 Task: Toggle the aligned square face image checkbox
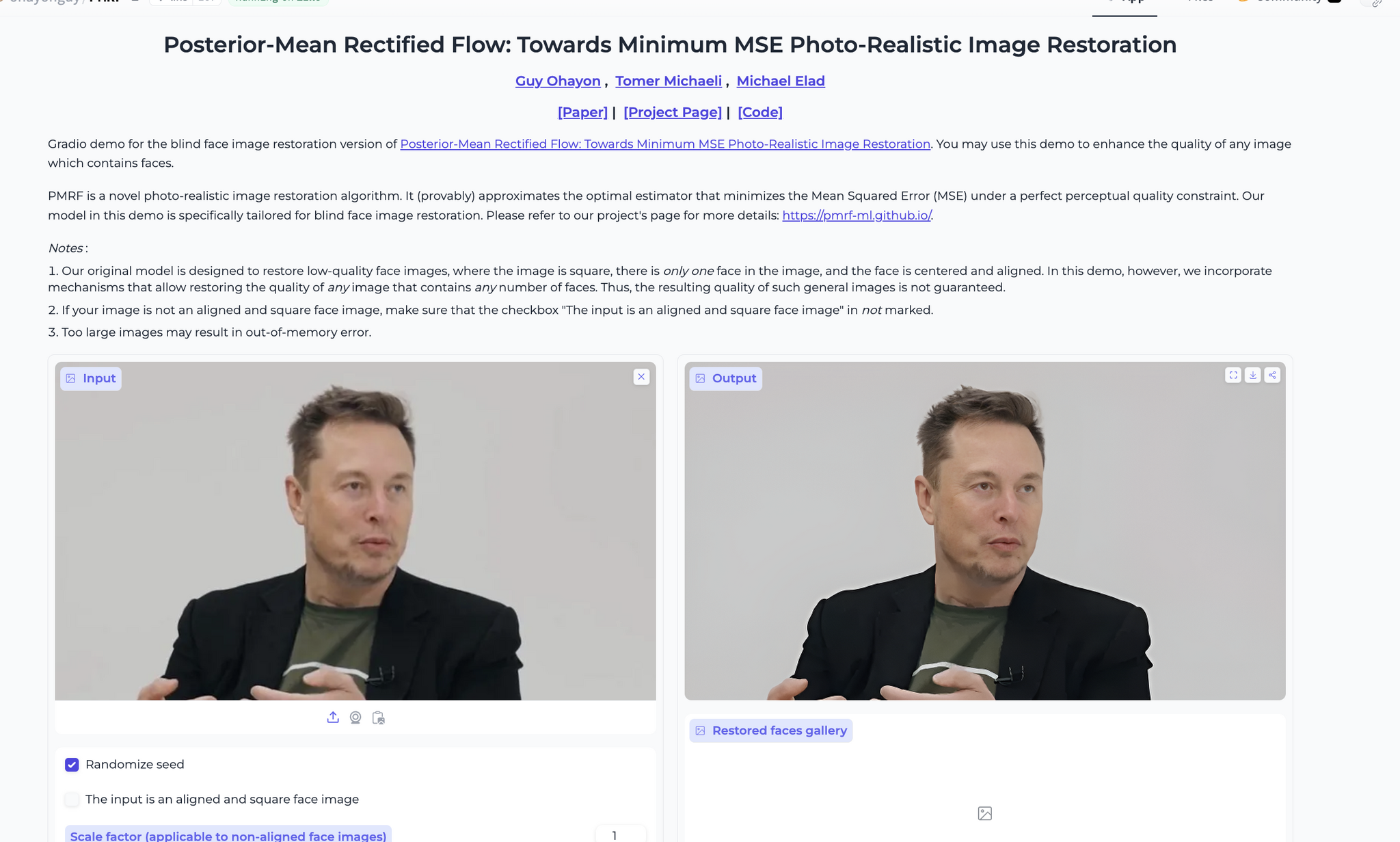[71, 799]
